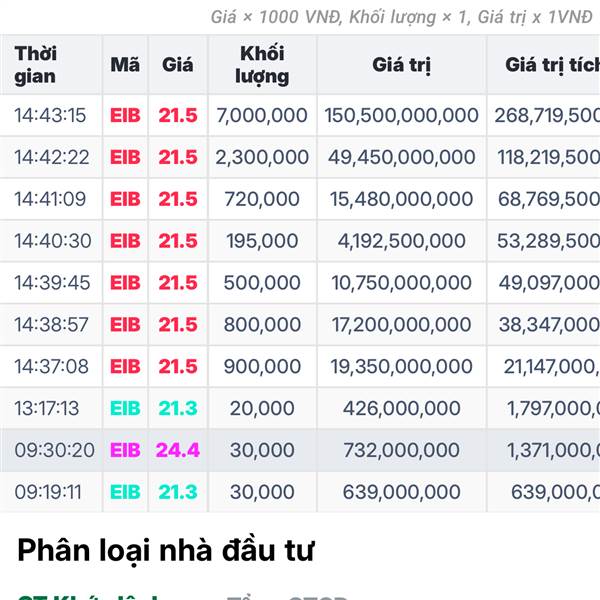Click the EIB ticker at 09:19:11
Image resolution: width=600 pixels, height=600 pixels.
[x=125, y=492]
